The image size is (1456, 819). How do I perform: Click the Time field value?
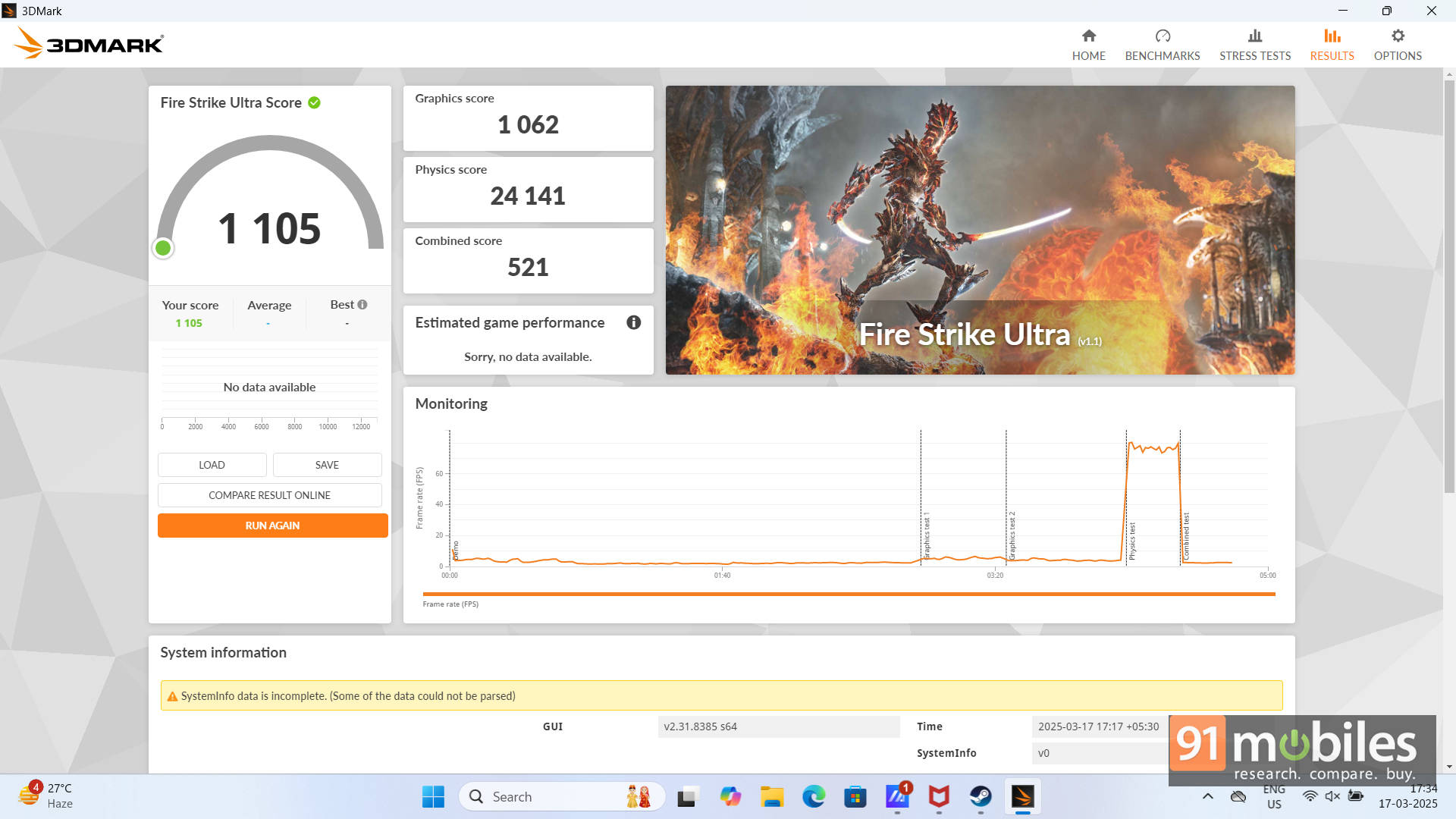[x=1099, y=726]
